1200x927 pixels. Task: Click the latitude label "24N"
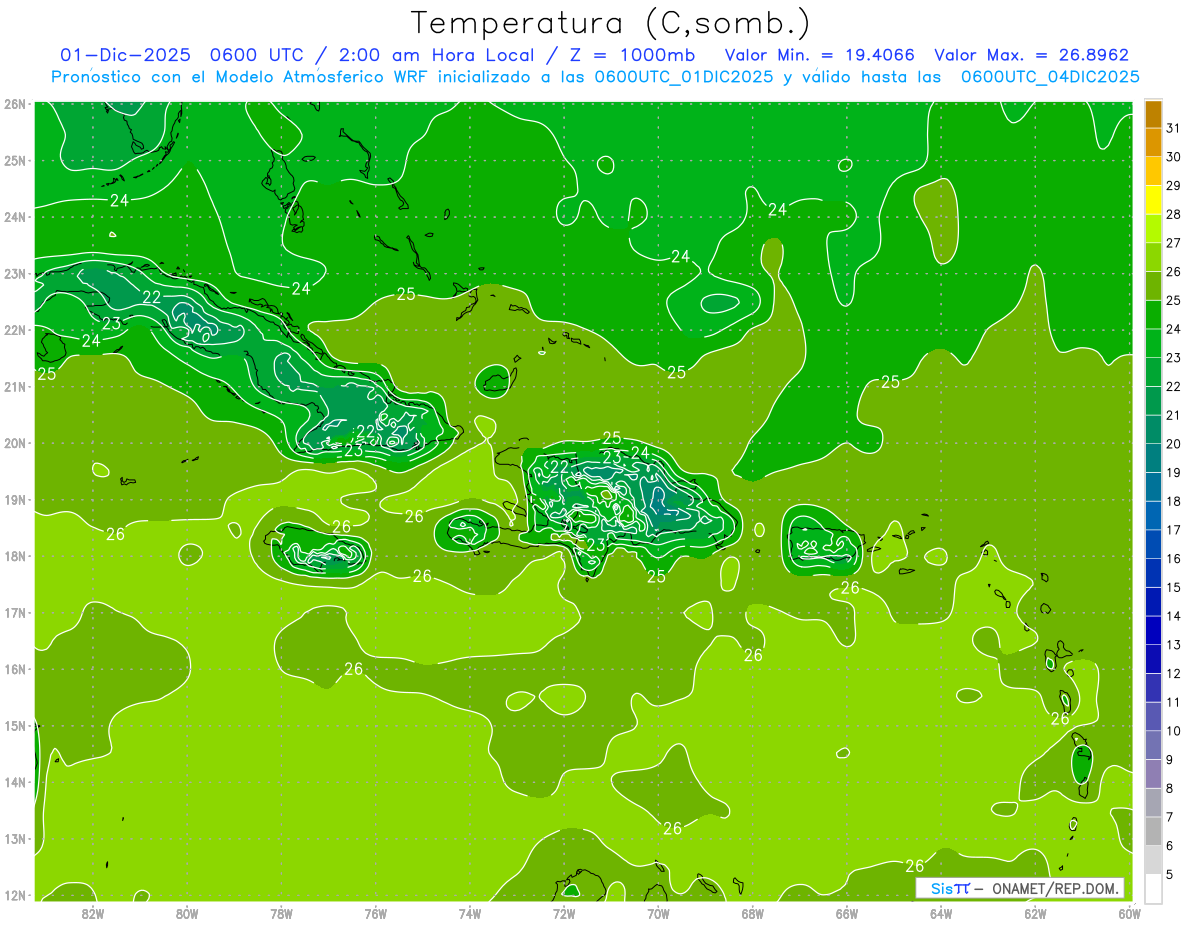(15, 217)
